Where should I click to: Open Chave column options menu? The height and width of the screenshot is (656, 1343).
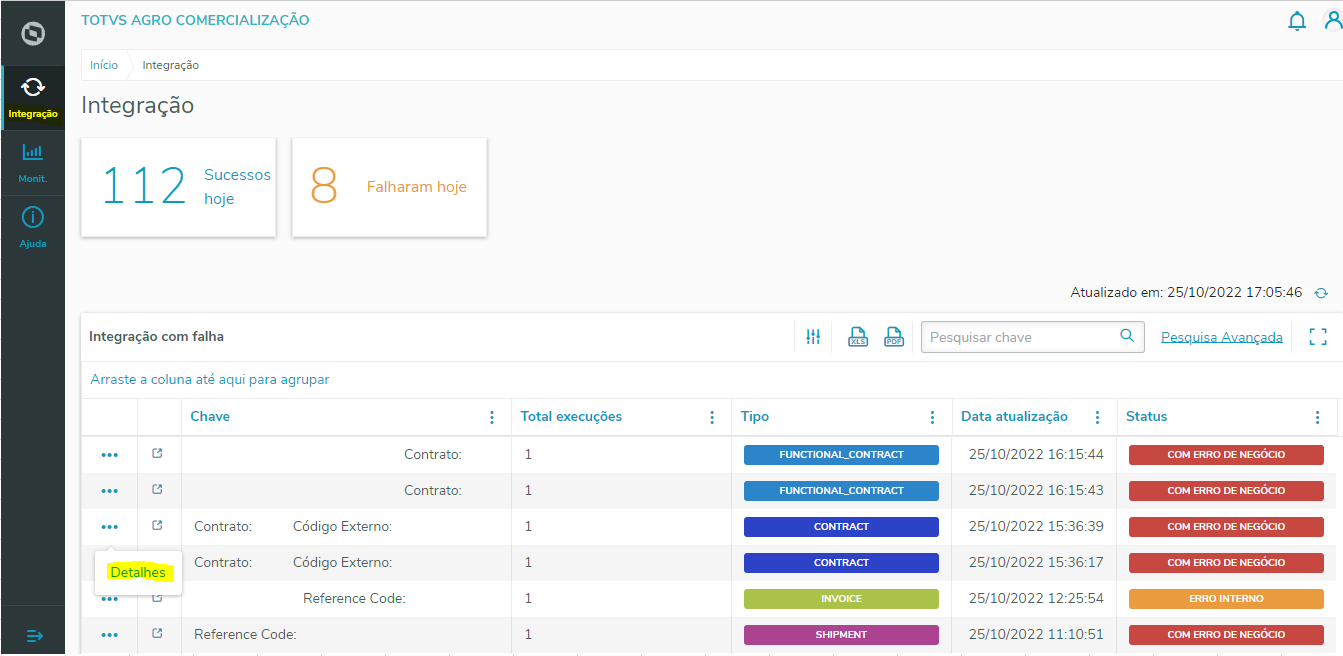point(492,417)
